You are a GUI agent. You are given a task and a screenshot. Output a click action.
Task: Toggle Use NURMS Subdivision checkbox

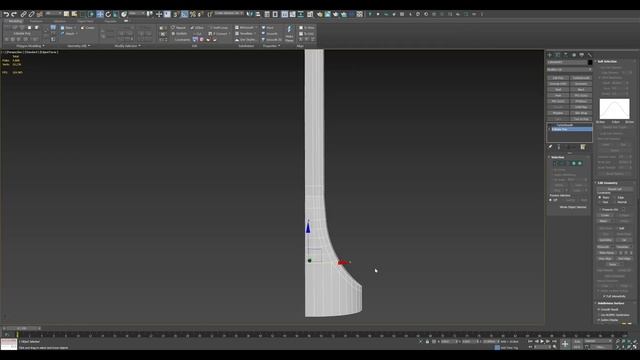(x=599, y=315)
